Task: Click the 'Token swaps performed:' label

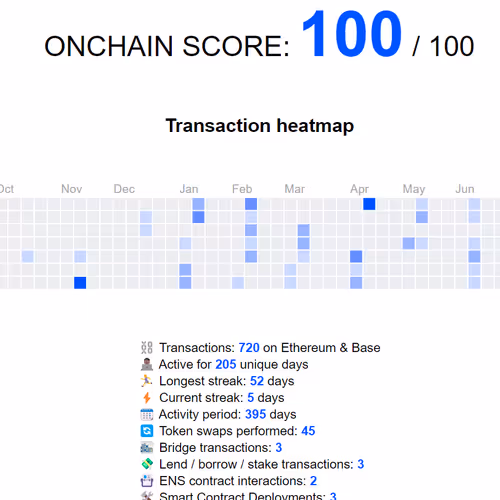Action: [x=228, y=431]
